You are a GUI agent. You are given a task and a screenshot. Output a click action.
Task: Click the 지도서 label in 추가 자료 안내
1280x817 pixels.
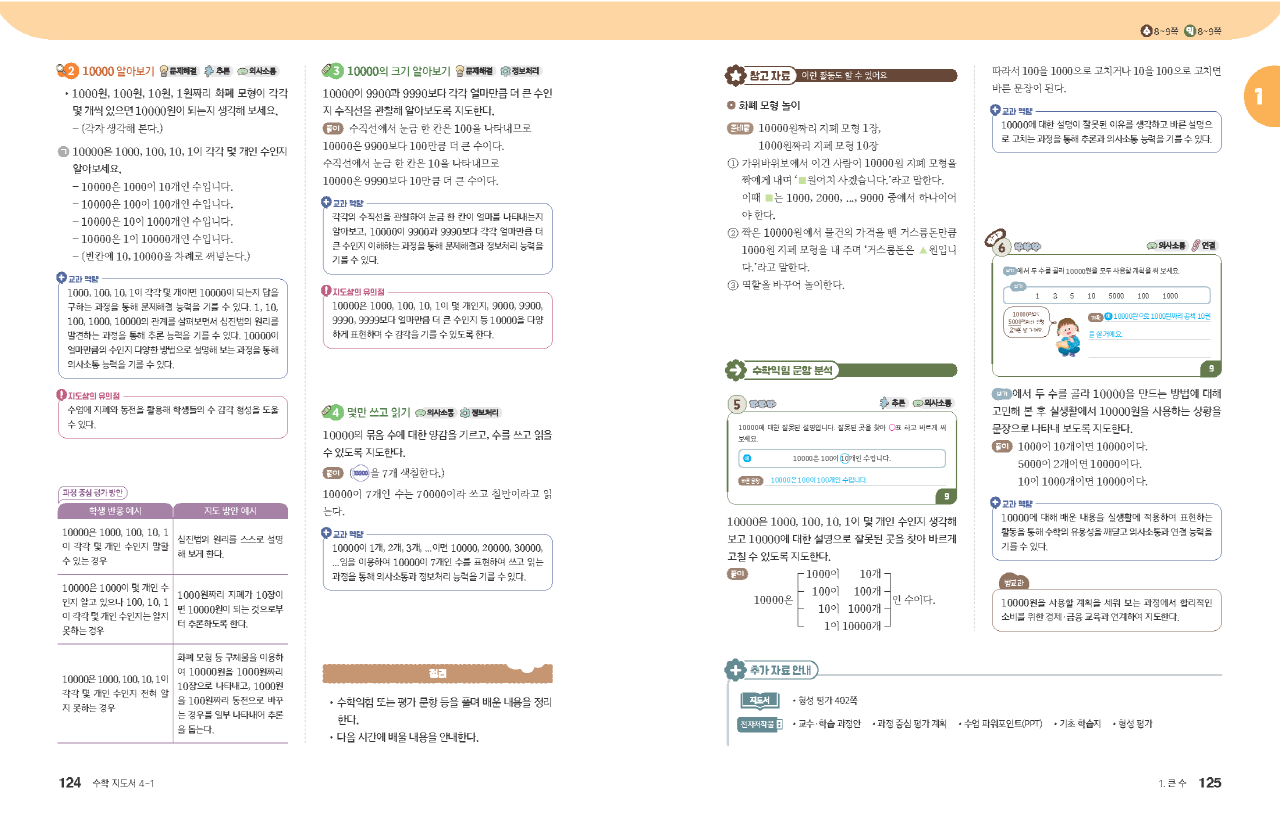[757, 701]
